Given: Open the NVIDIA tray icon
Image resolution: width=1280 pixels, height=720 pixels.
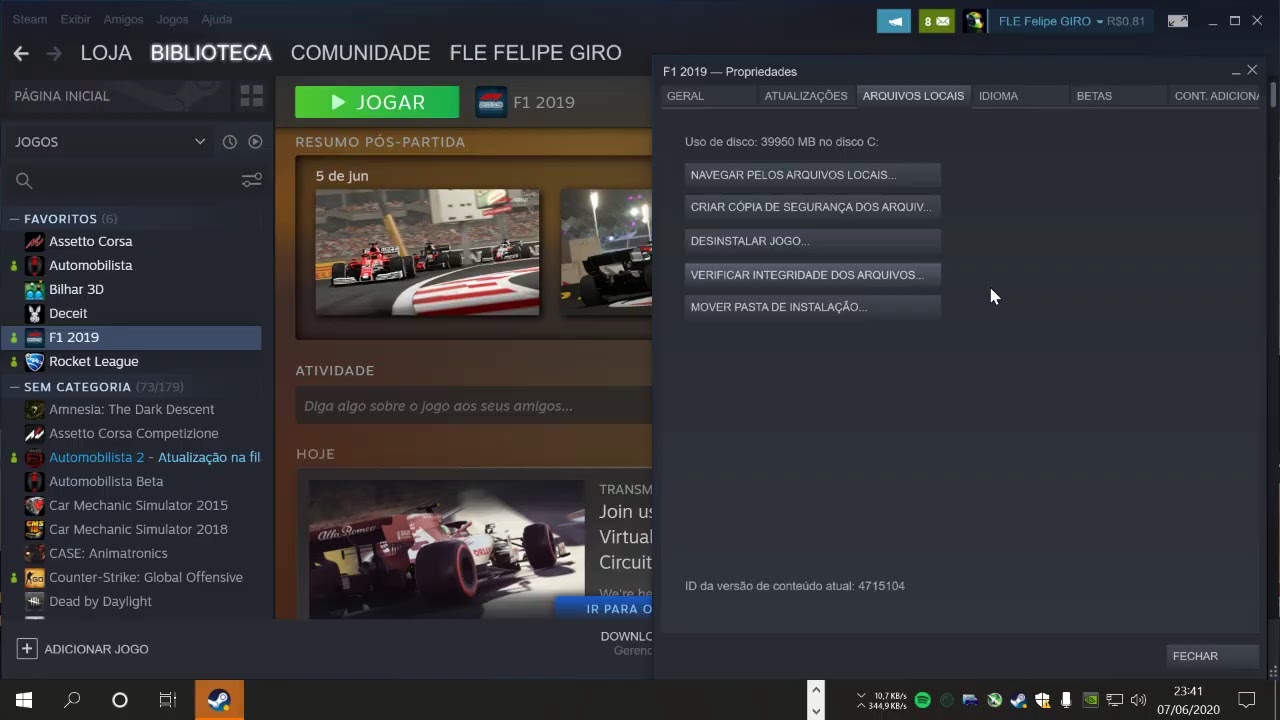Looking at the screenshot, I should [1091, 700].
